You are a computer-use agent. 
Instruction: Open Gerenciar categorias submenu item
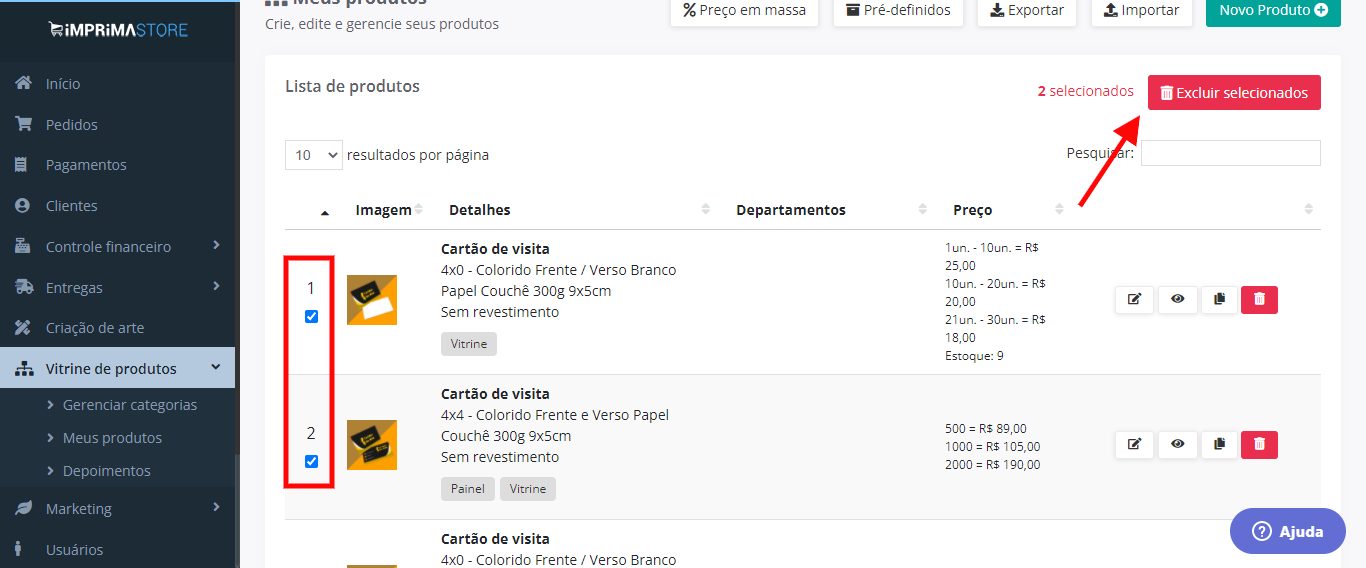tap(130, 405)
